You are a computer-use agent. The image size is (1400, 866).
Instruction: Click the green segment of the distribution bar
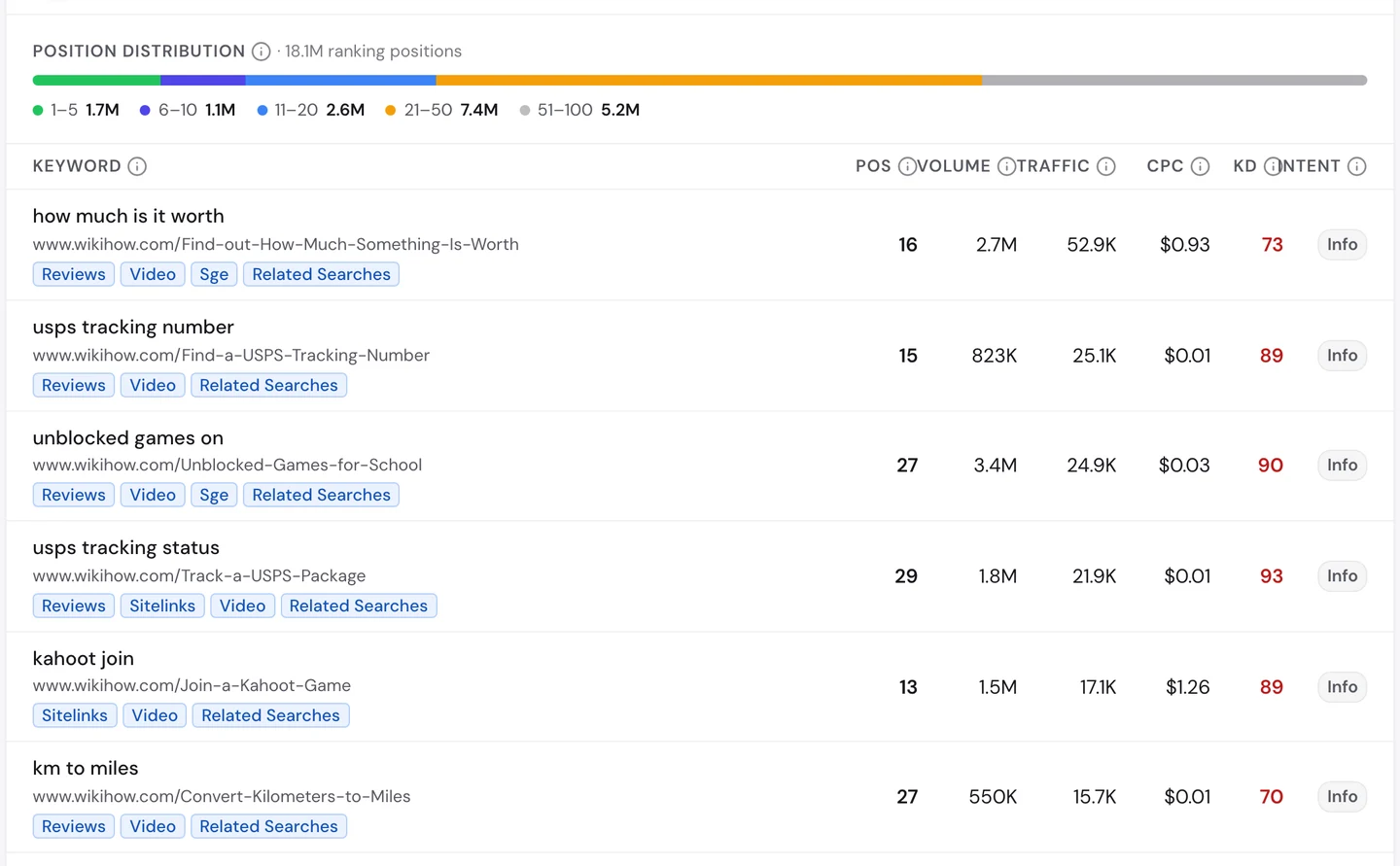[x=96, y=81]
